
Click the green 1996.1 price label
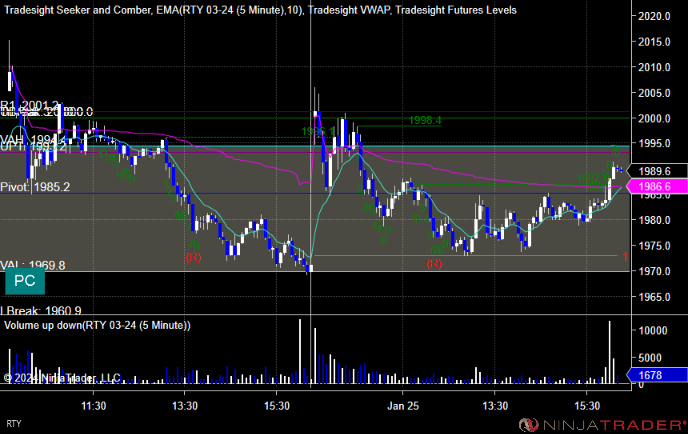pyautogui.click(x=318, y=131)
